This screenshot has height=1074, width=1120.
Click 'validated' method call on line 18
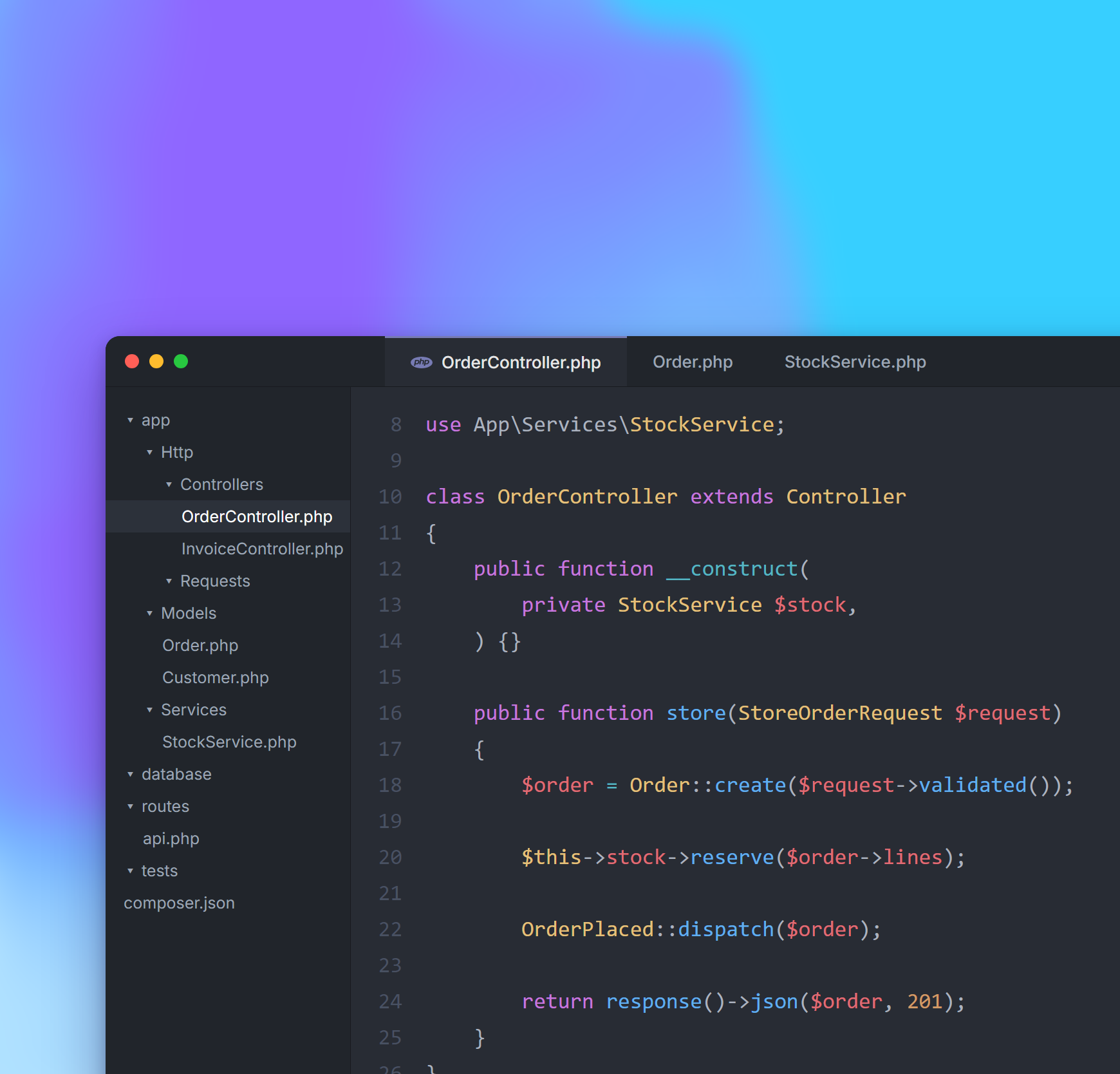click(x=973, y=785)
